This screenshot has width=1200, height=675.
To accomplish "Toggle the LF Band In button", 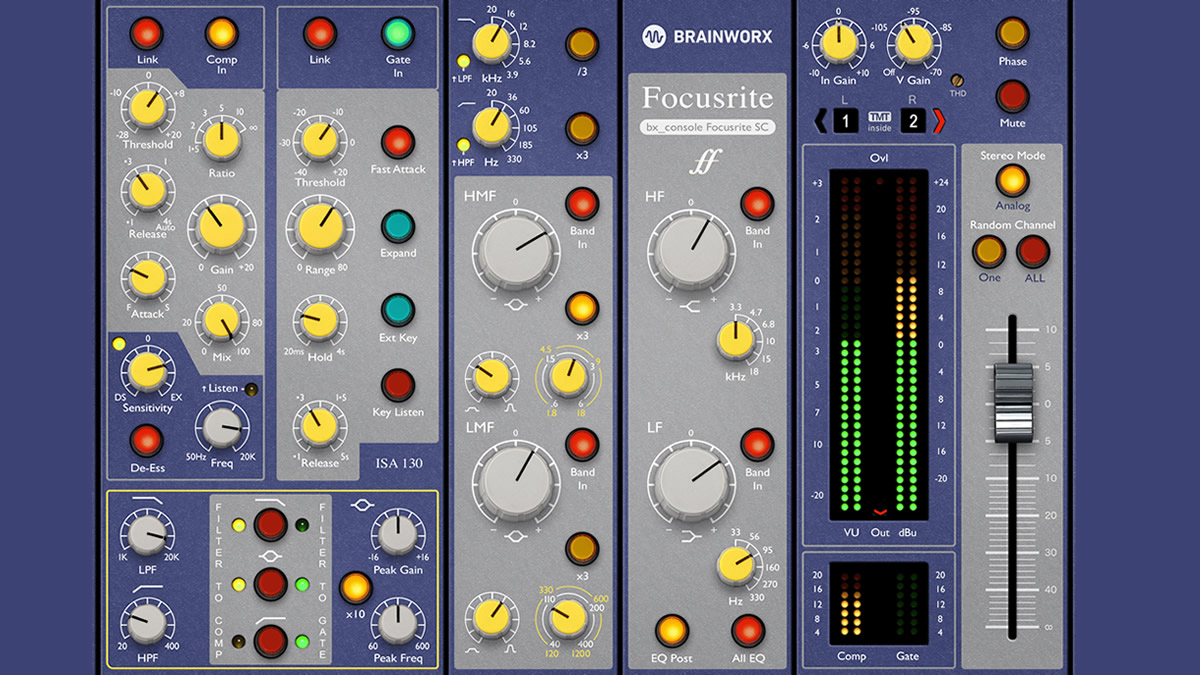I will (x=757, y=445).
